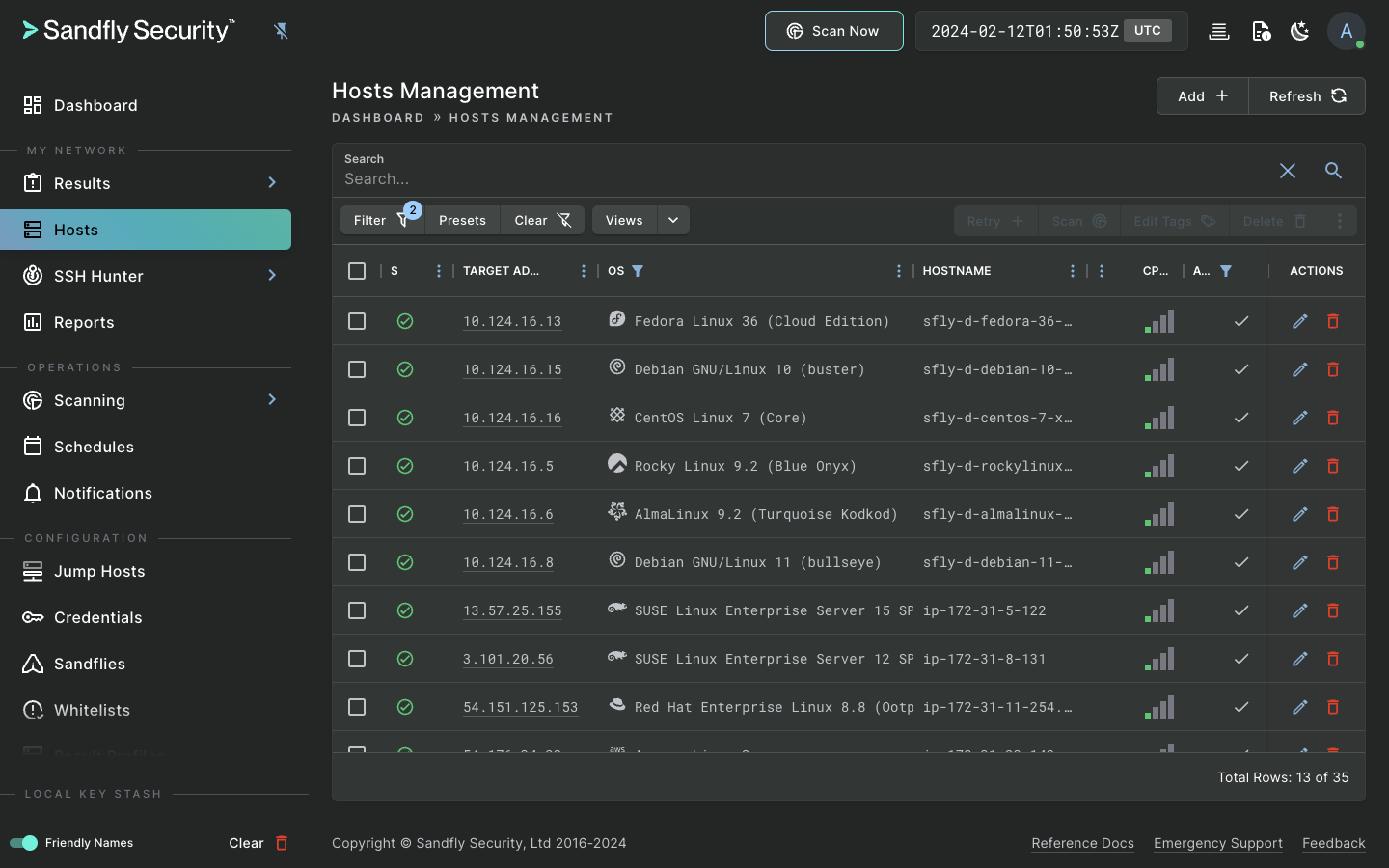The height and width of the screenshot is (868, 1389).
Task: Edit host 10.124.16.5 with pencil icon
Action: [1300, 466]
